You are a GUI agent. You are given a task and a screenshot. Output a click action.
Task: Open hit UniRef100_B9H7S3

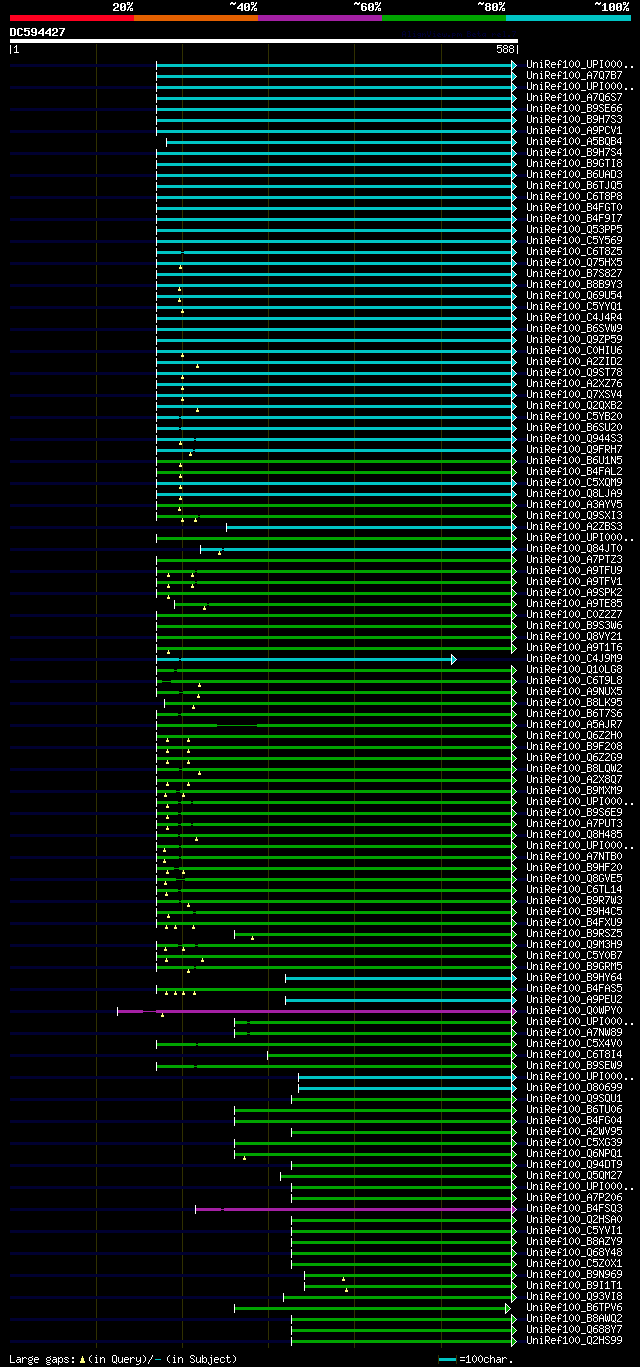(574, 119)
